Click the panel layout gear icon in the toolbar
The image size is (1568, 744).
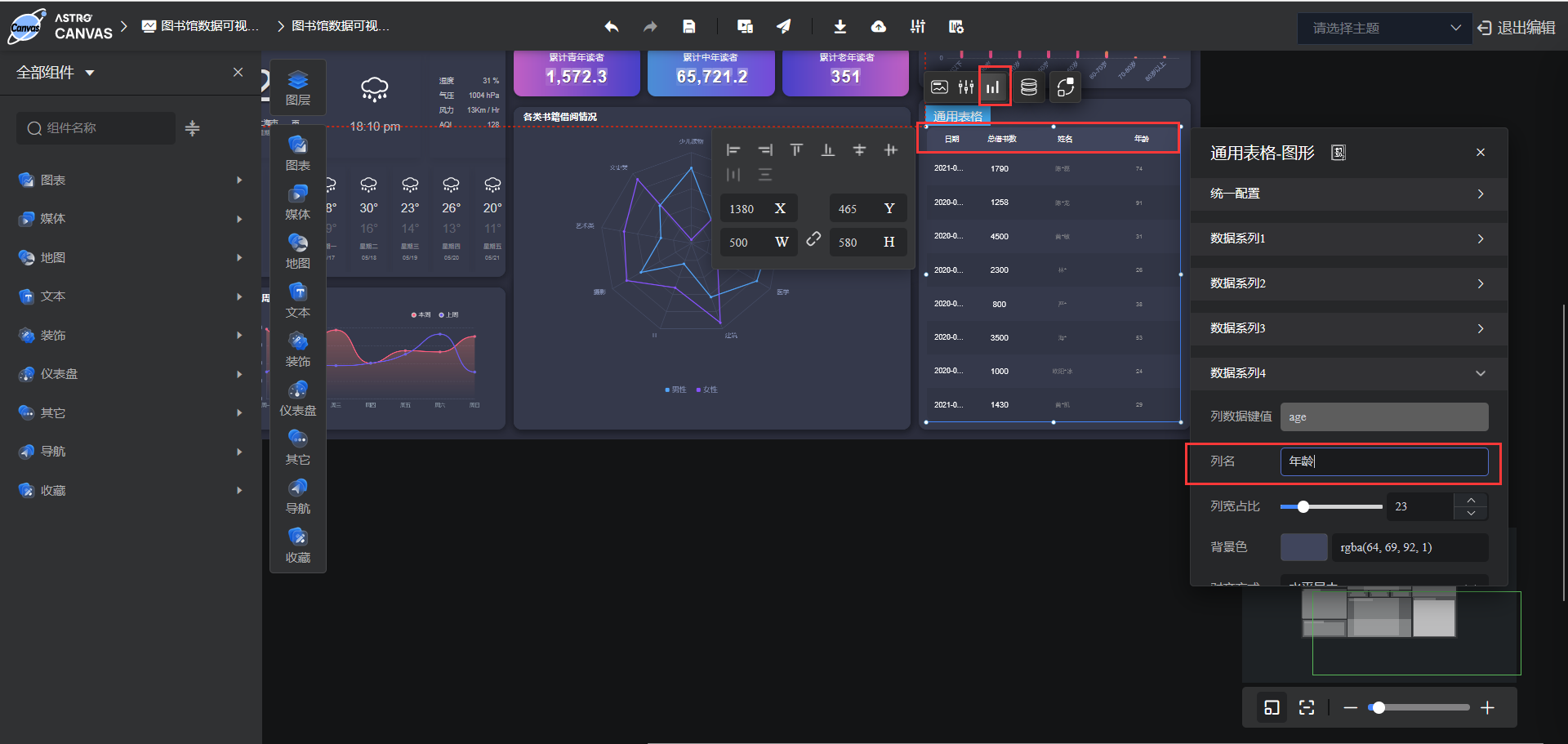tap(956, 27)
